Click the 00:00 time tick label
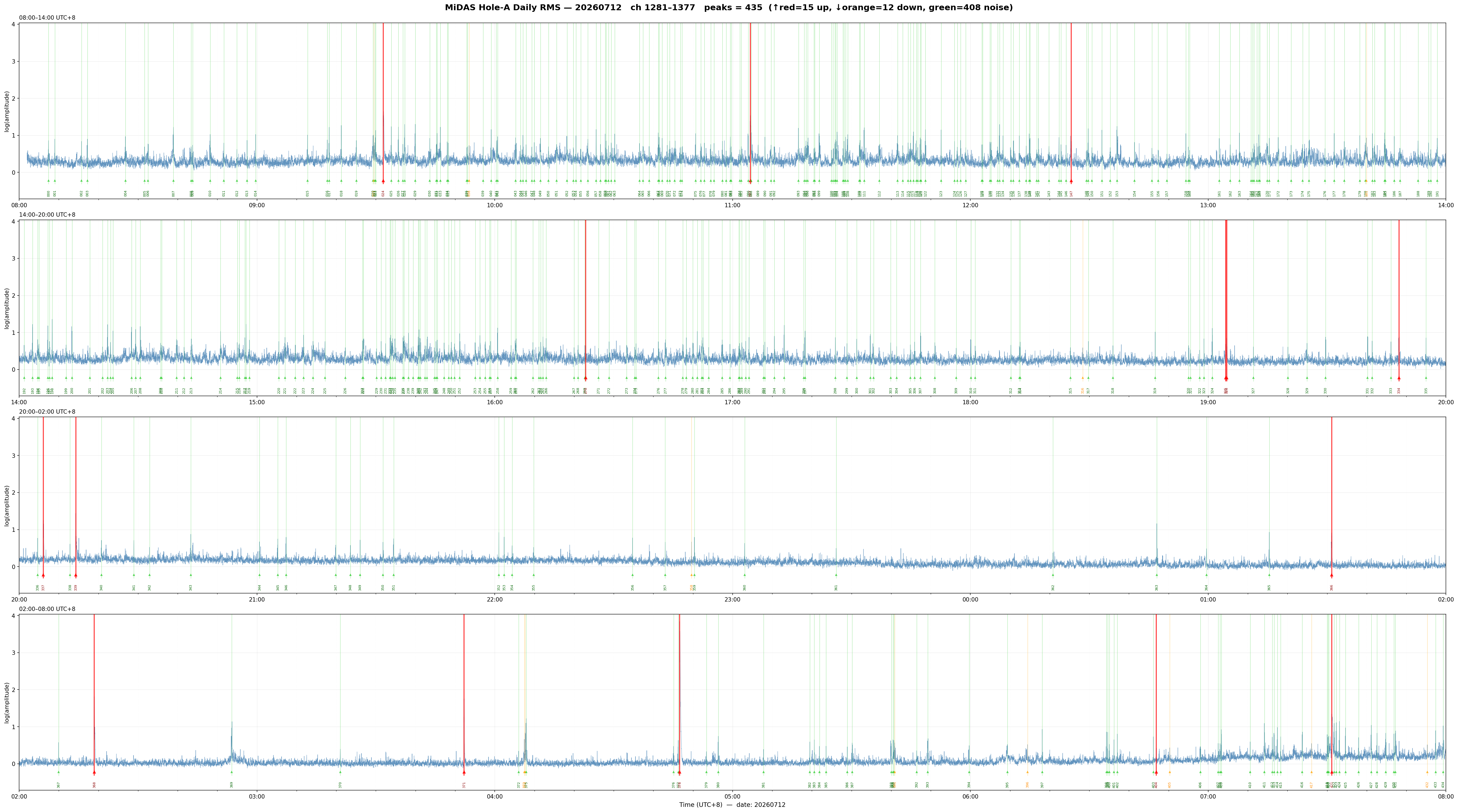Image resolution: width=1458 pixels, height=812 pixels. click(970, 600)
